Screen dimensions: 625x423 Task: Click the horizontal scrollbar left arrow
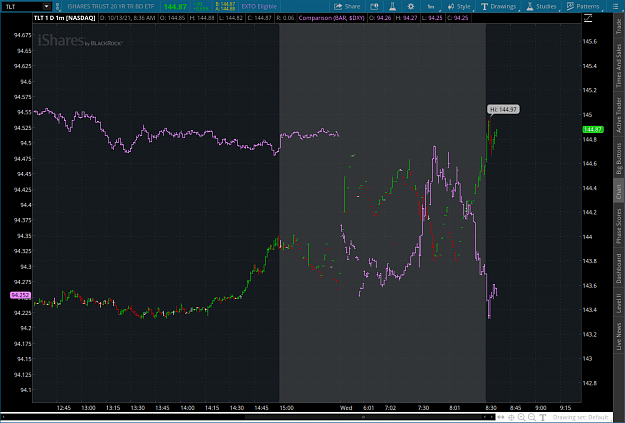pos(3,417)
